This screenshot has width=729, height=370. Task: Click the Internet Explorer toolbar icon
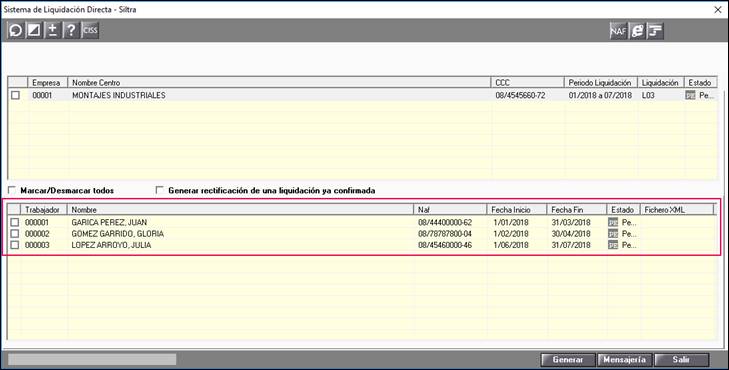(x=637, y=31)
